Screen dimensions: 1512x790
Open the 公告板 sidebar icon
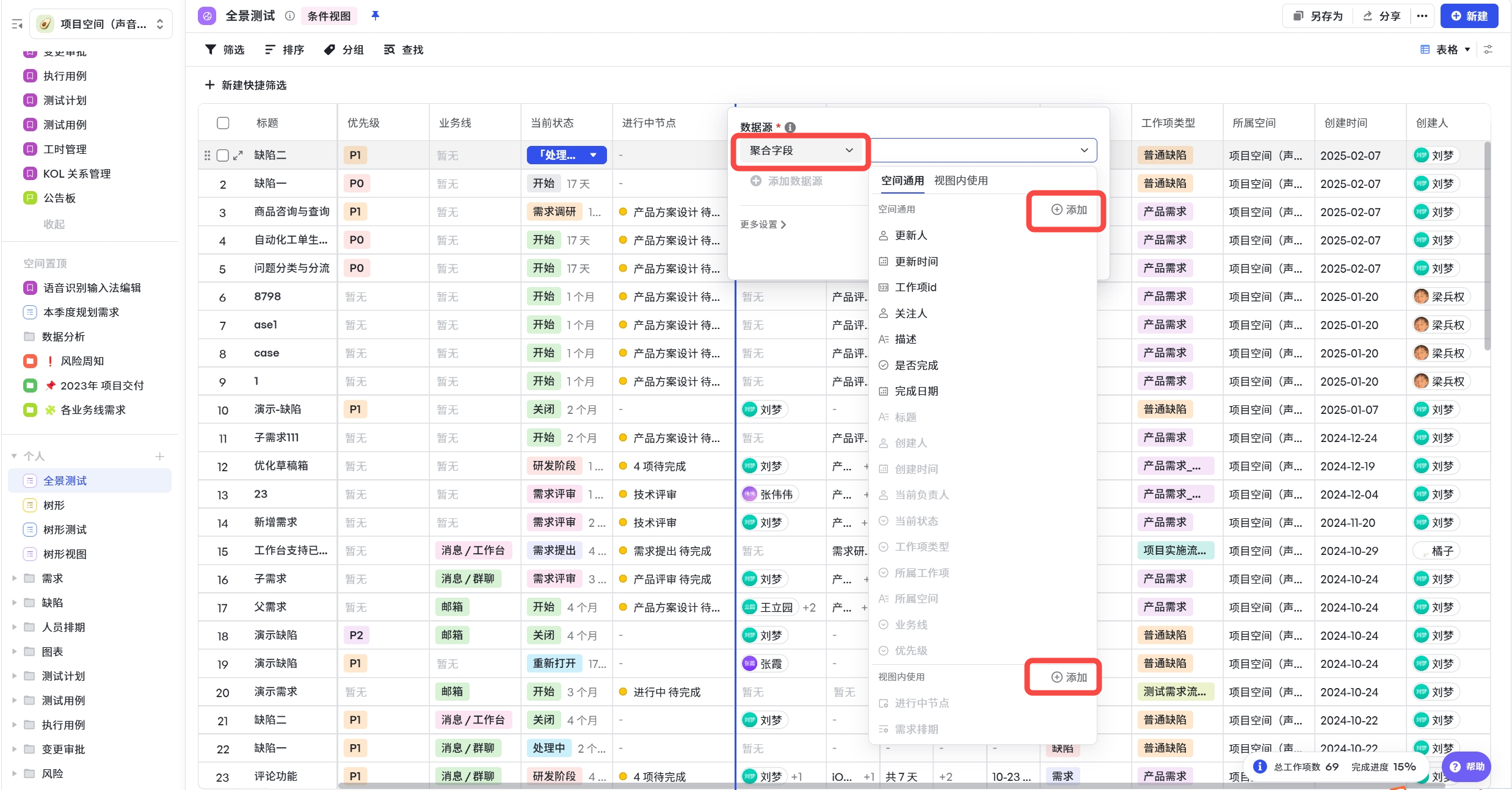pyautogui.click(x=30, y=198)
